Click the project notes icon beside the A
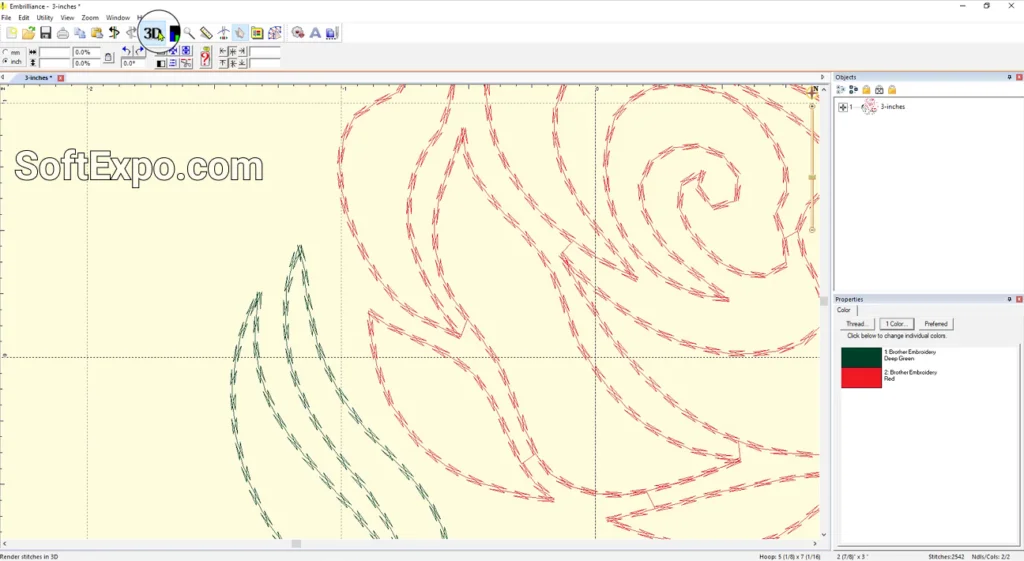Image resolution: width=1024 pixels, height=561 pixels. (x=332, y=33)
